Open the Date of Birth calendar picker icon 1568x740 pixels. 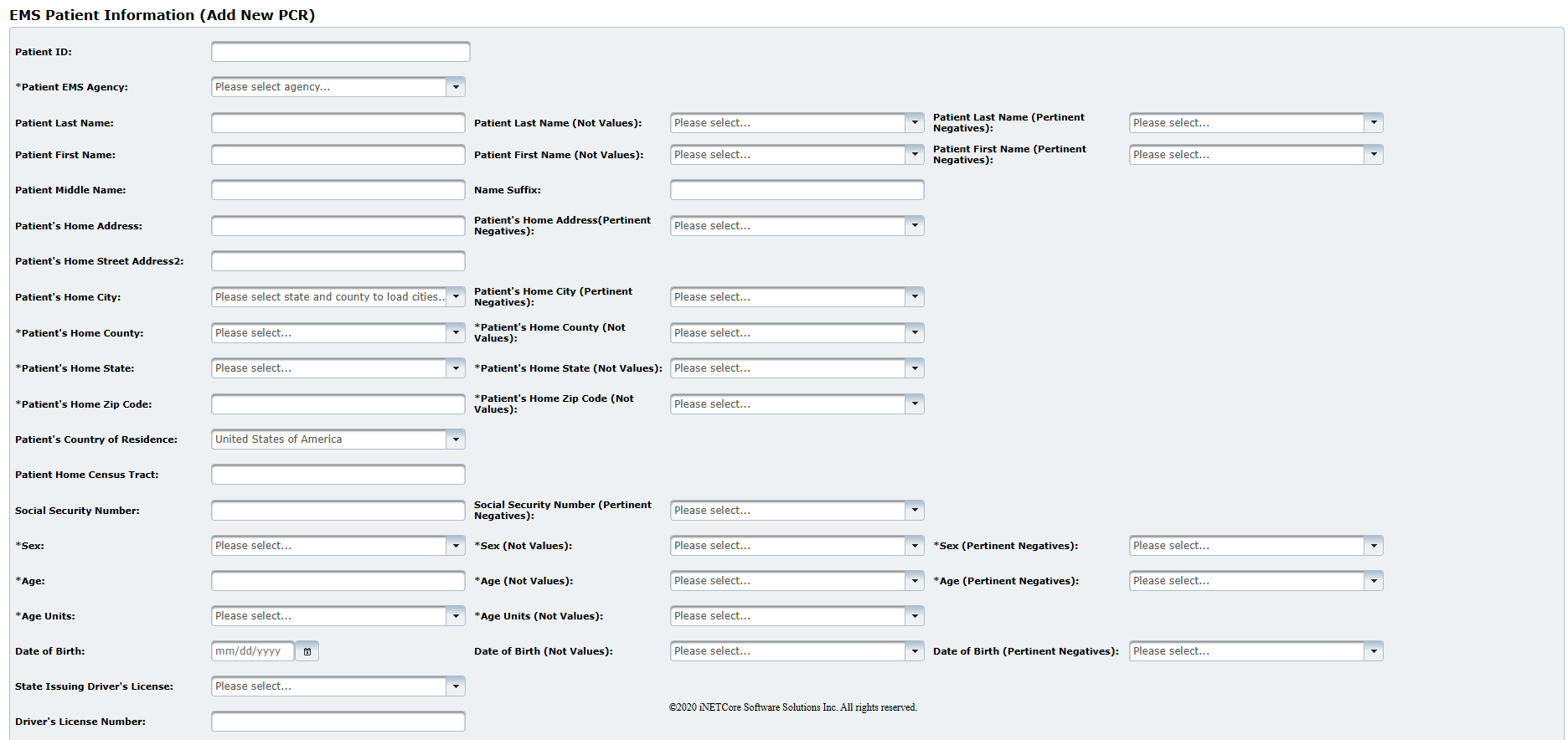pyautogui.click(x=307, y=651)
